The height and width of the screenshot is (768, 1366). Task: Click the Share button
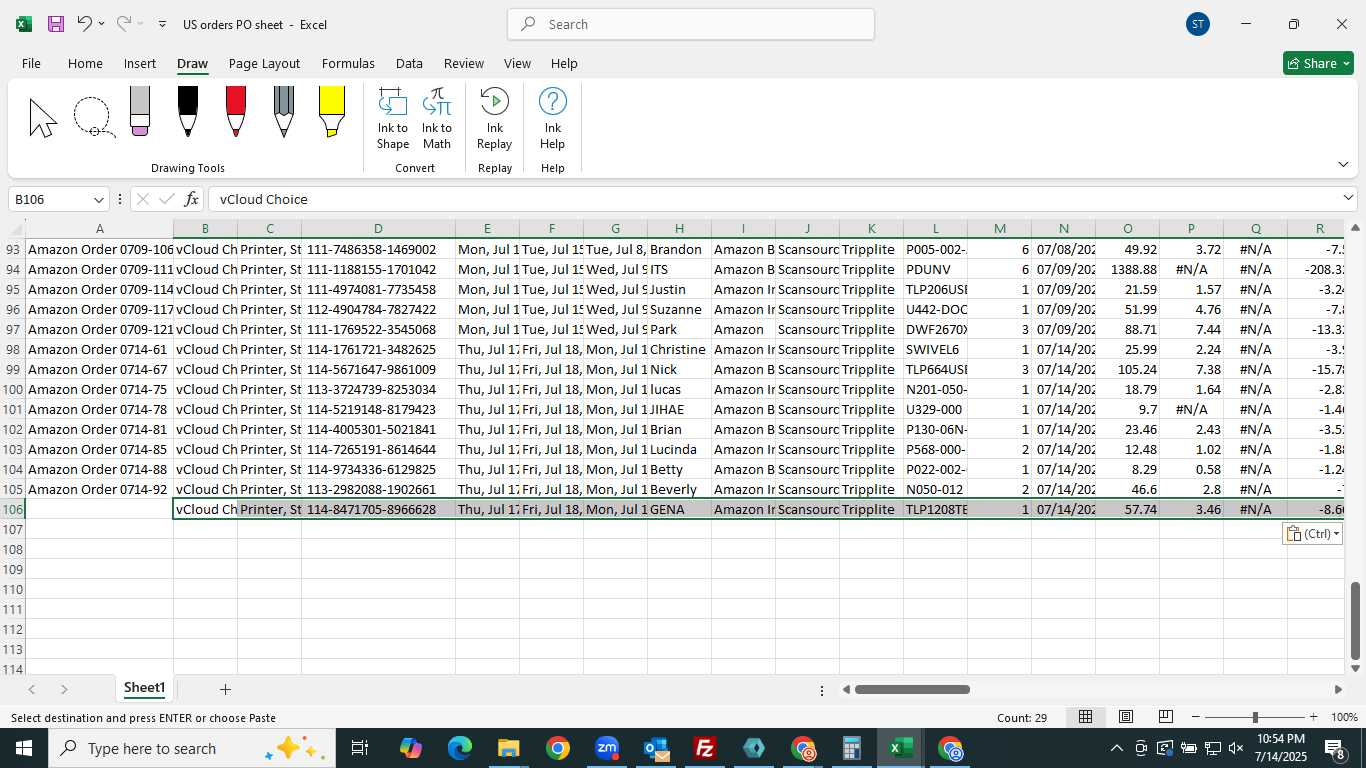(1318, 63)
